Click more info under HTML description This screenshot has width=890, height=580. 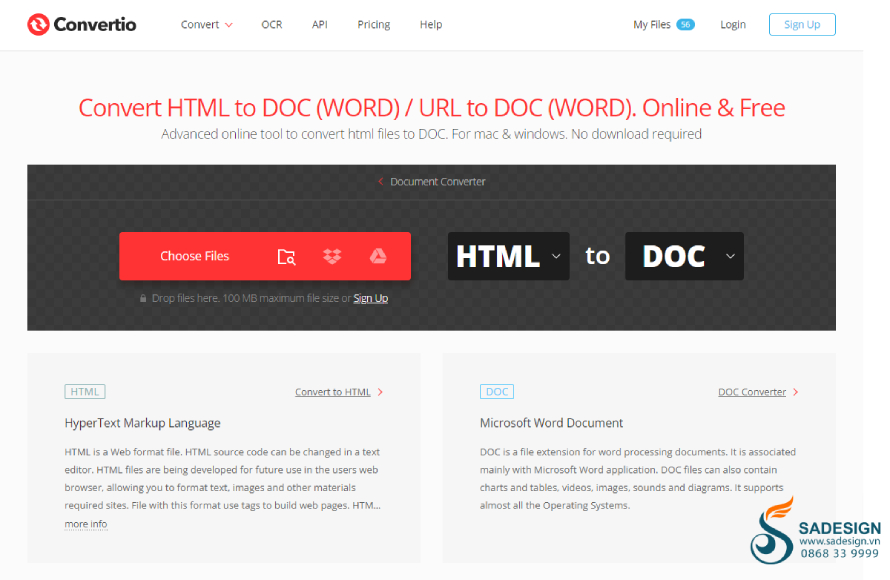coord(86,524)
